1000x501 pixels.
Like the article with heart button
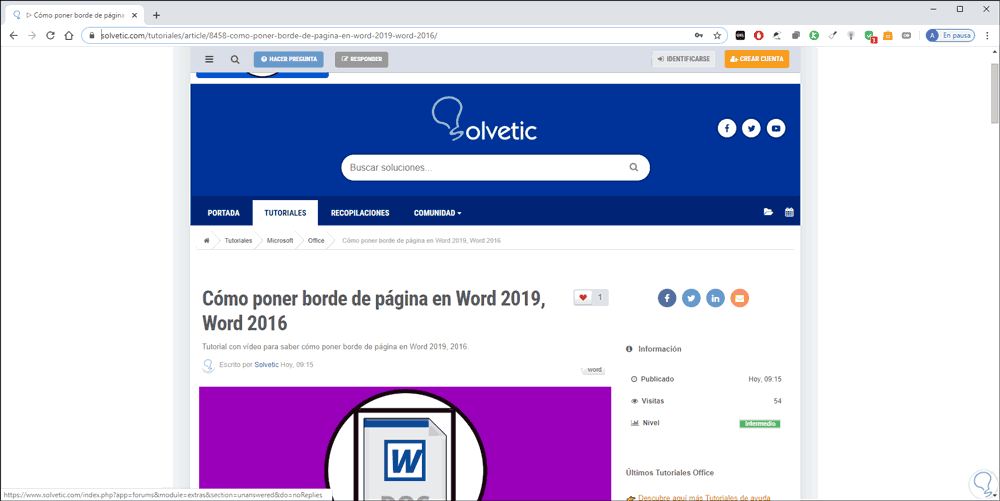point(583,297)
